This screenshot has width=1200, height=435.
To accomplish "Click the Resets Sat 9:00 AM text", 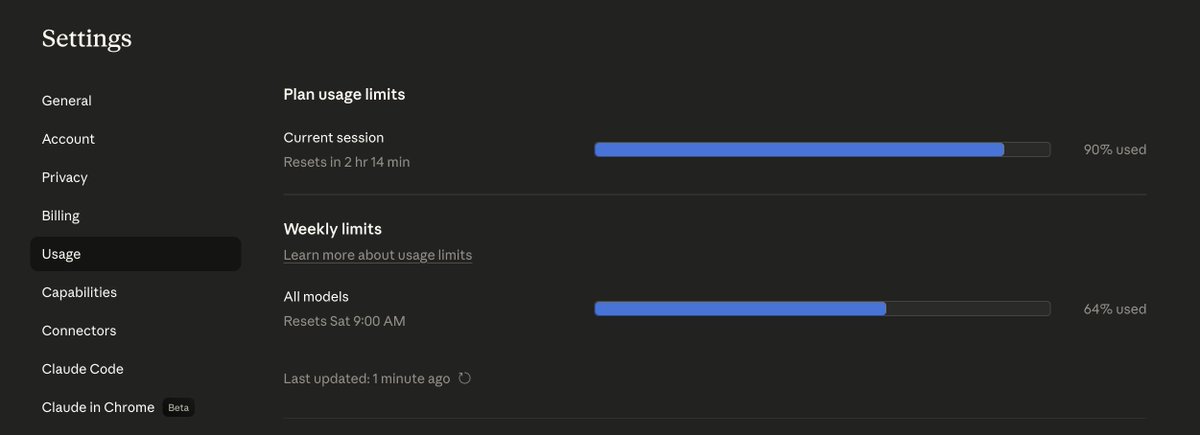I will pos(344,321).
